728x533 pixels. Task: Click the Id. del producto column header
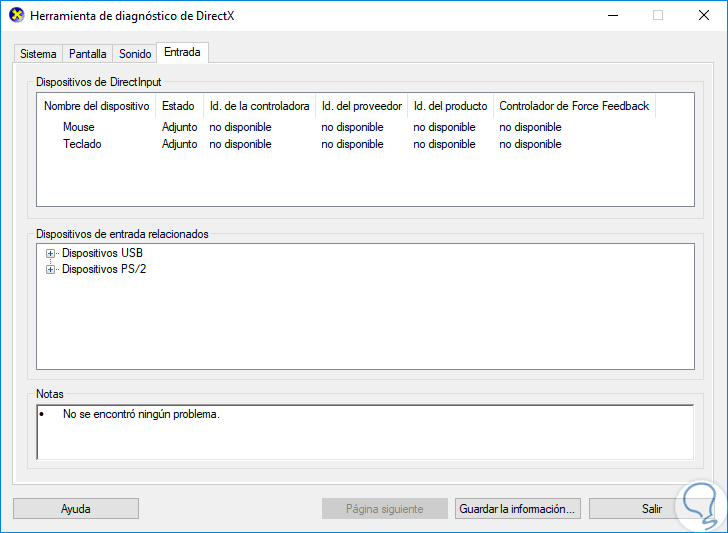(450, 106)
